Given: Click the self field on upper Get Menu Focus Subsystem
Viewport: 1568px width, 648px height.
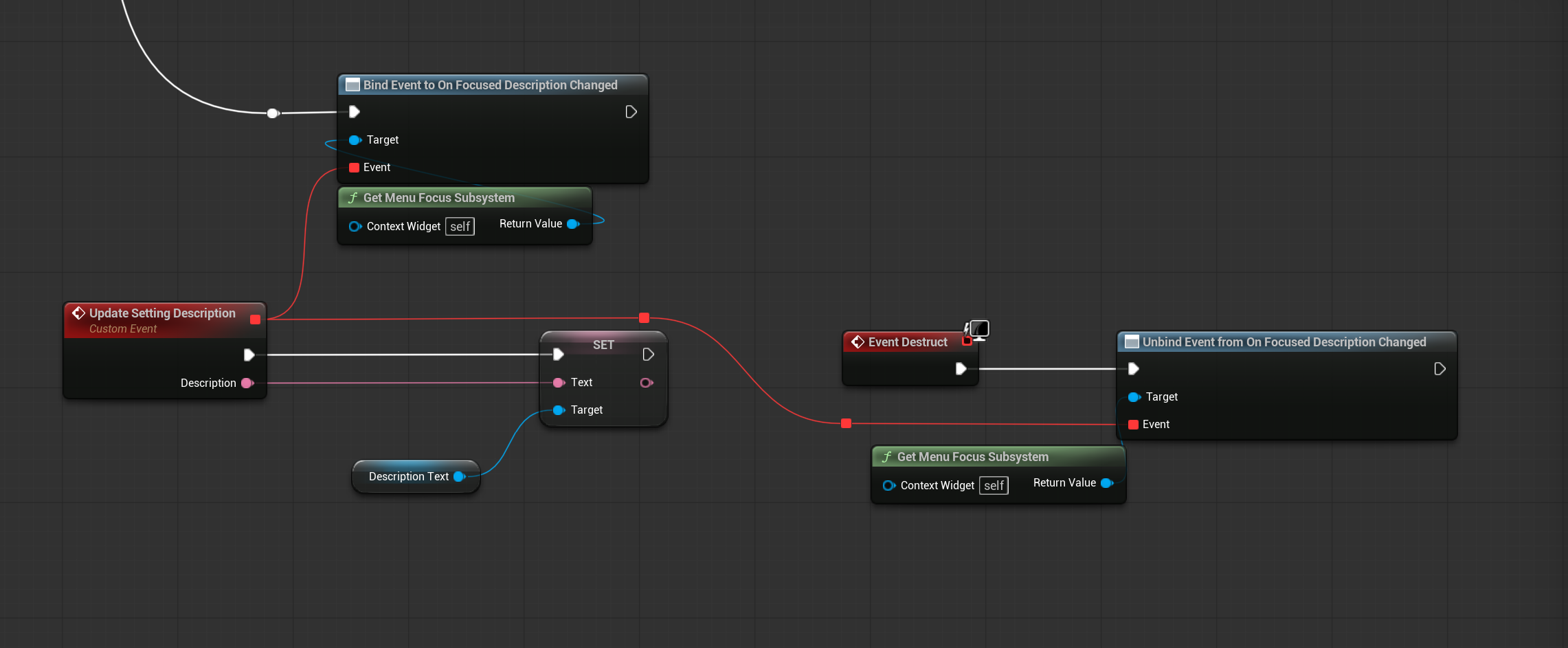Looking at the screenshot, I should [460, 226].
